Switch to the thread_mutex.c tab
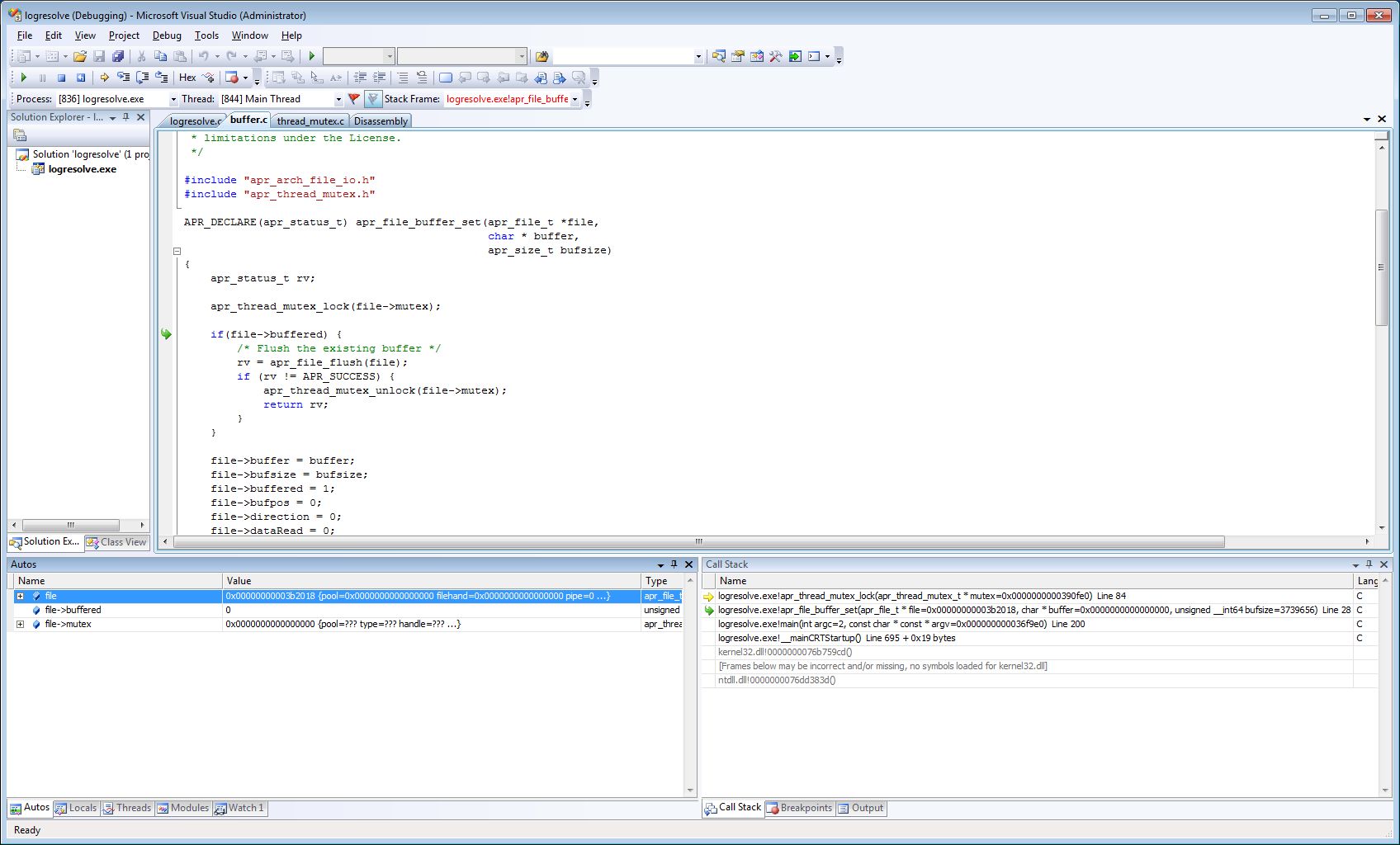 [310, 121]
